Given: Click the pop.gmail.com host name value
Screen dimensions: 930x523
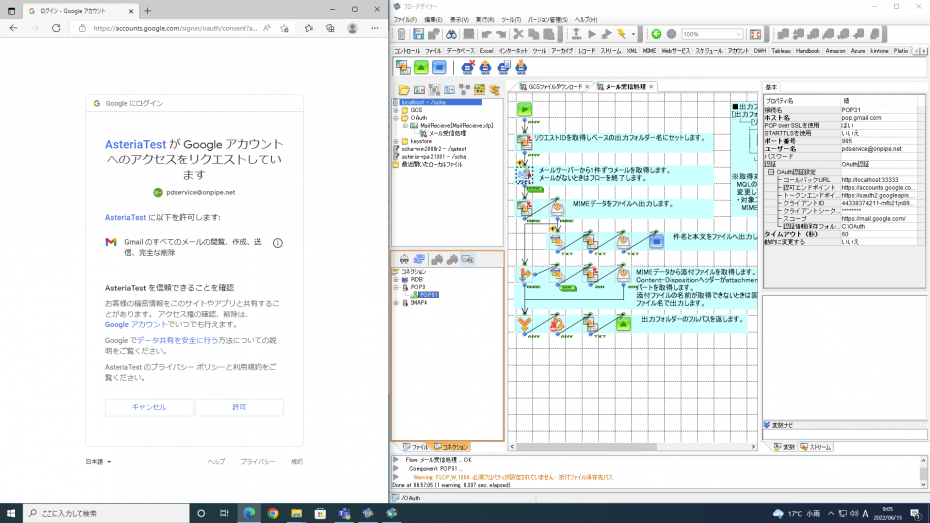Looking at the screenshot, I should (861, 117).
